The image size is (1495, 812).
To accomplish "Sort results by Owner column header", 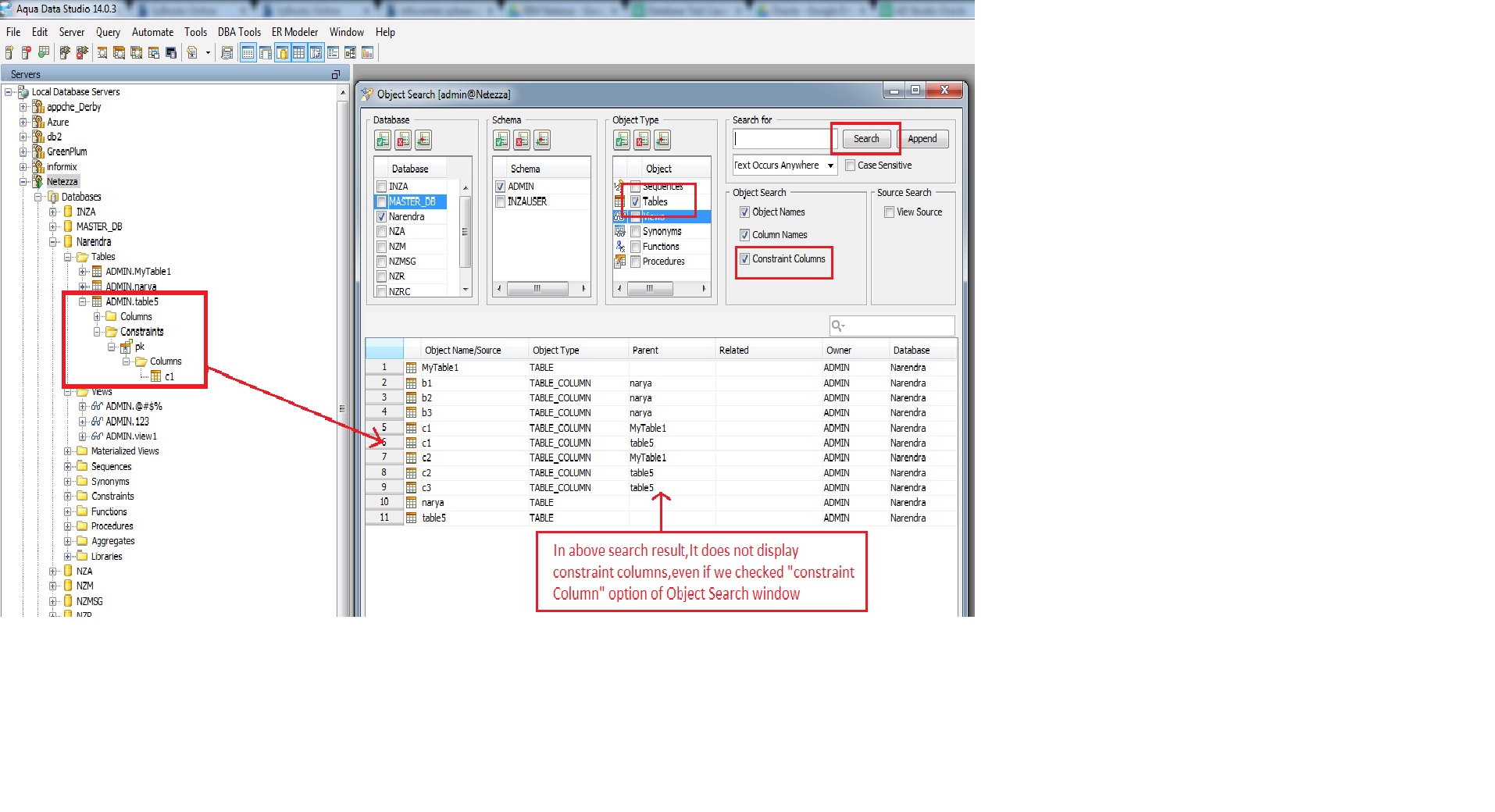I will click(855, 351).
